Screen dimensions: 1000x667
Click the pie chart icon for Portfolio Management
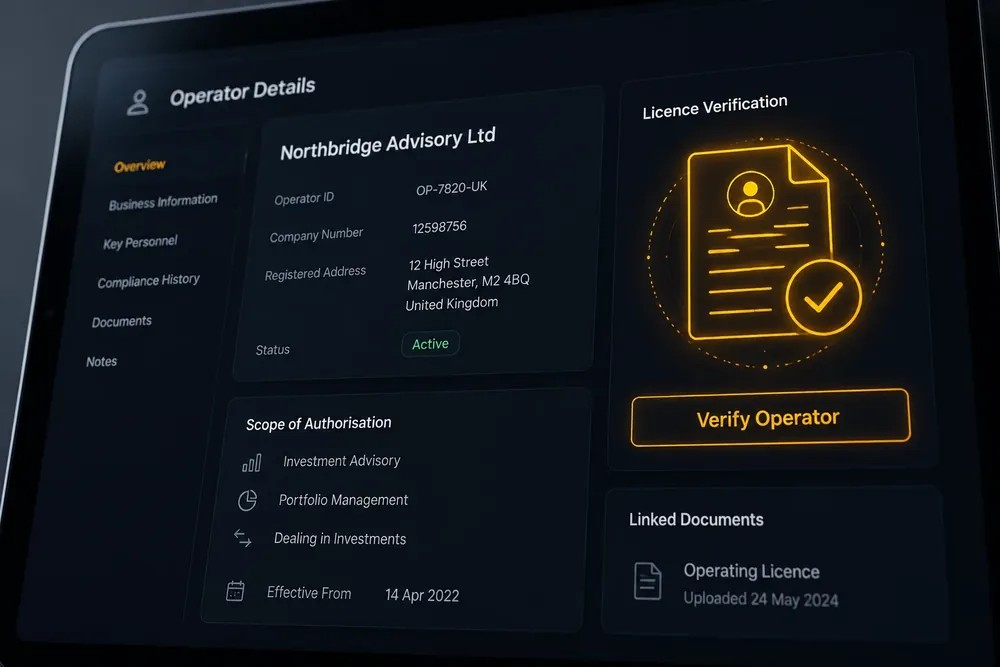click(247, 501)
